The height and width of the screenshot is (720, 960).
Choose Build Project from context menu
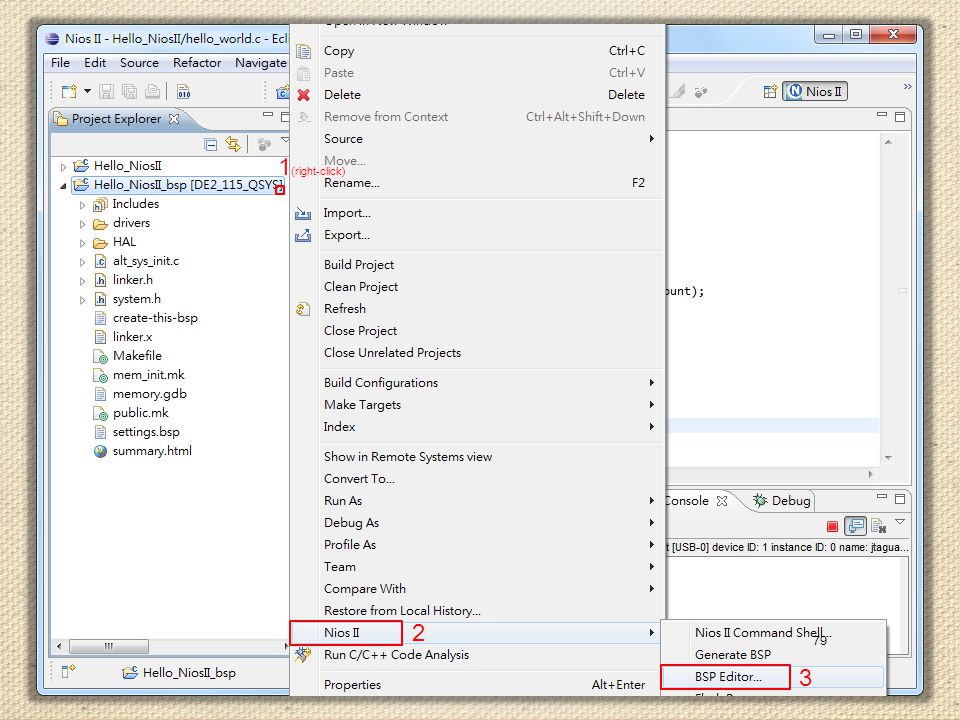point(478,264)
